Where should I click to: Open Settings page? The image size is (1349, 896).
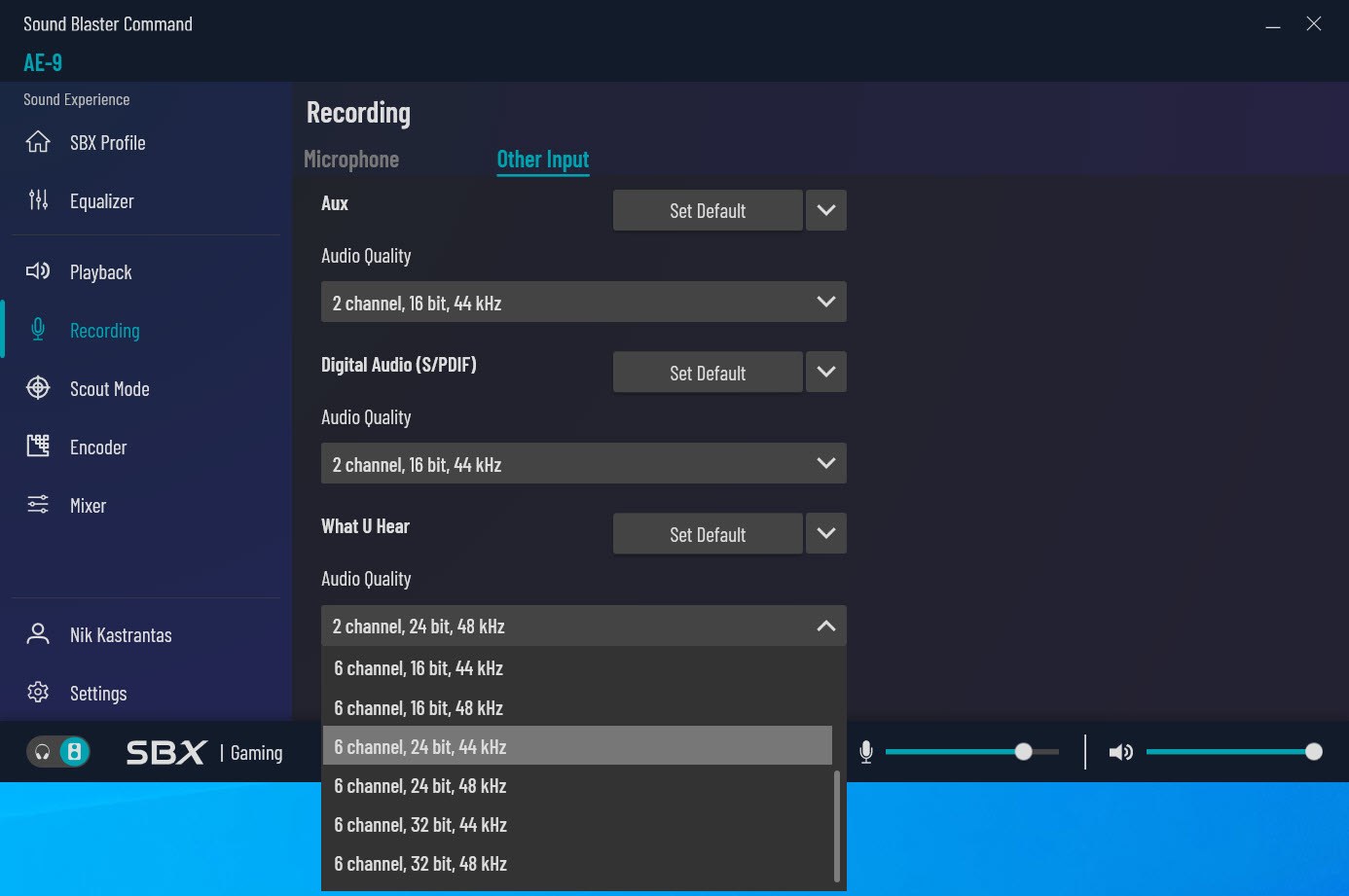coord(98,694)
